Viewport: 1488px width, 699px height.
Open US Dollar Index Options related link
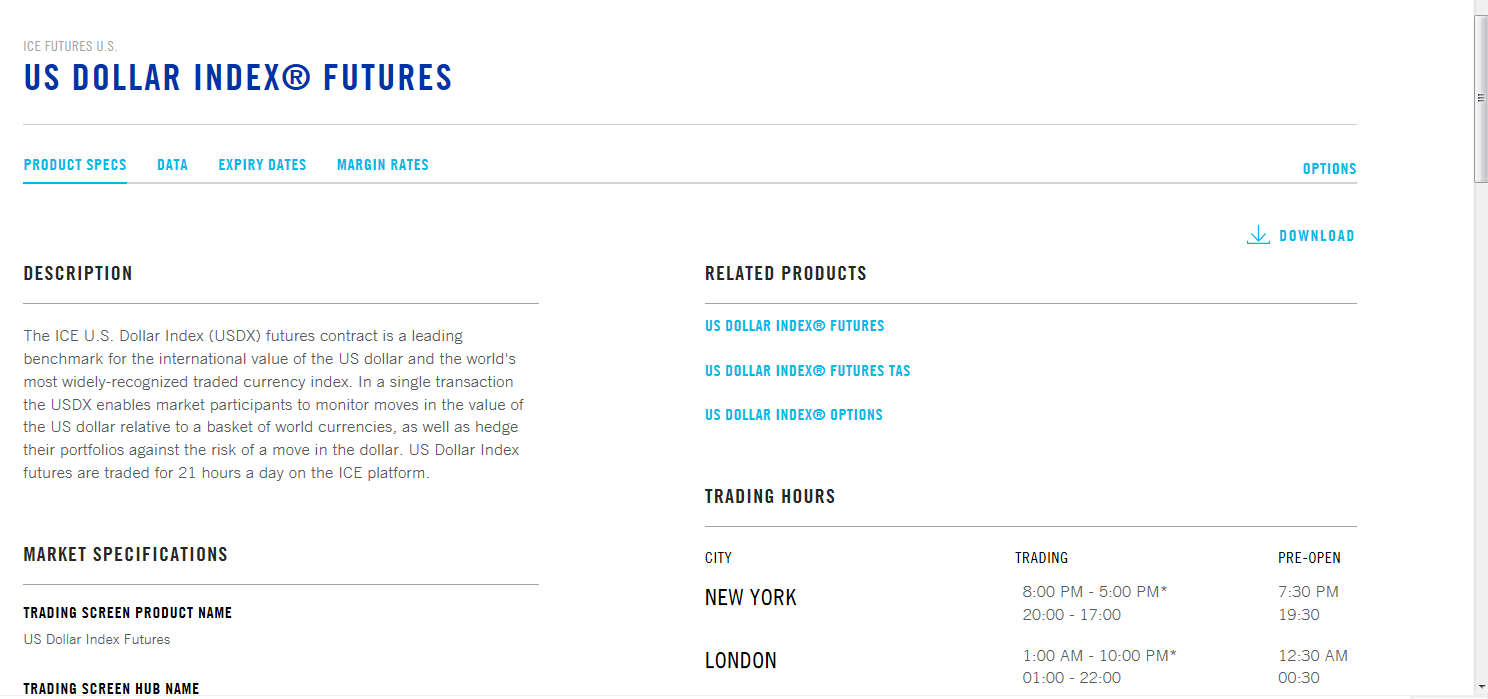click(793, 415)
